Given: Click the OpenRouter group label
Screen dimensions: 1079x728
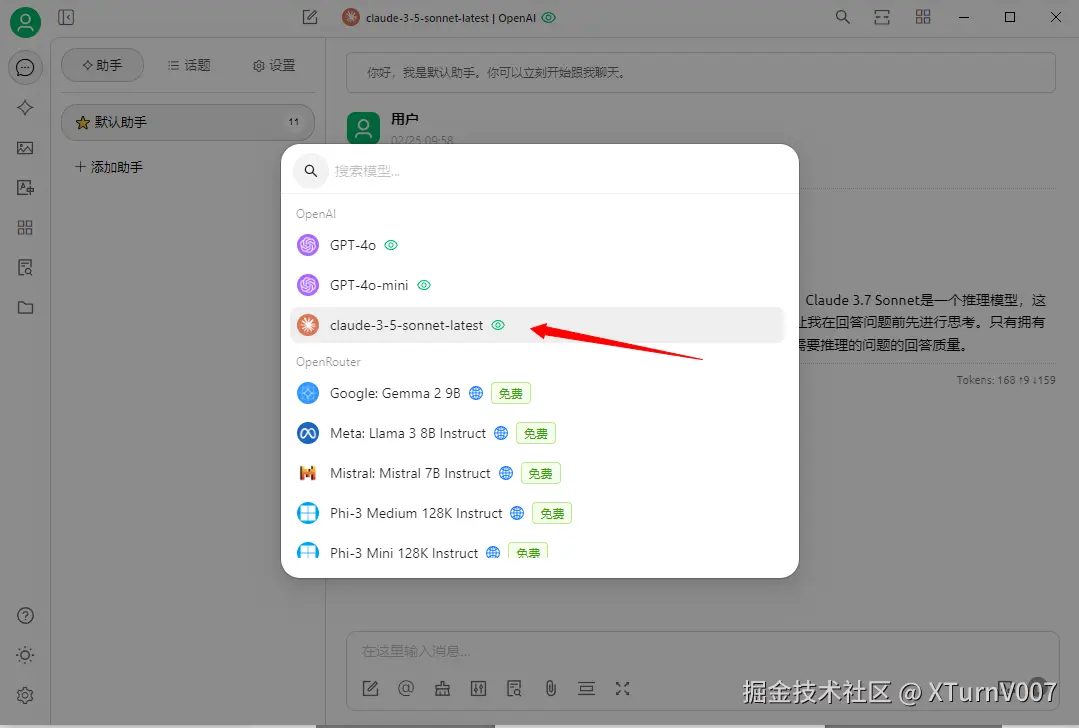Looking at the screenshot, I should coord(328,362).
